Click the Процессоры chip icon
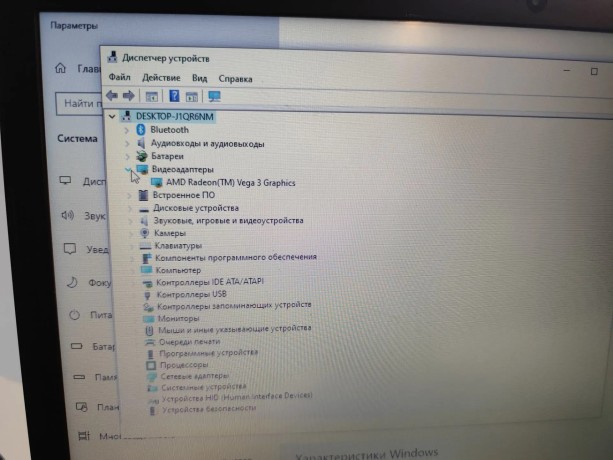Image resolution: width=613 pixels, height=460 pixels. coord(151,365)
